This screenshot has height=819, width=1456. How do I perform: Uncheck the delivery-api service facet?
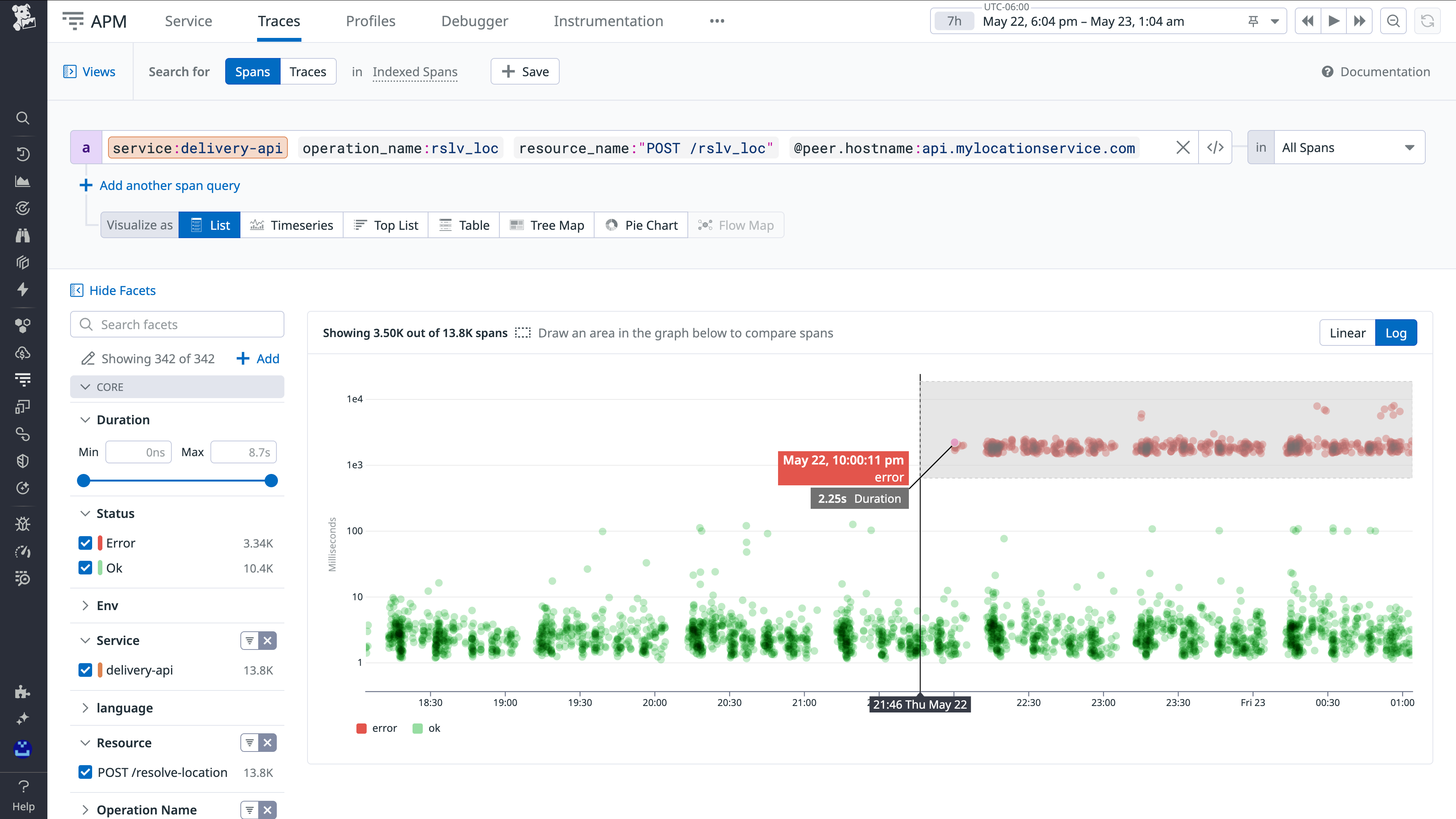pos(85,670)
